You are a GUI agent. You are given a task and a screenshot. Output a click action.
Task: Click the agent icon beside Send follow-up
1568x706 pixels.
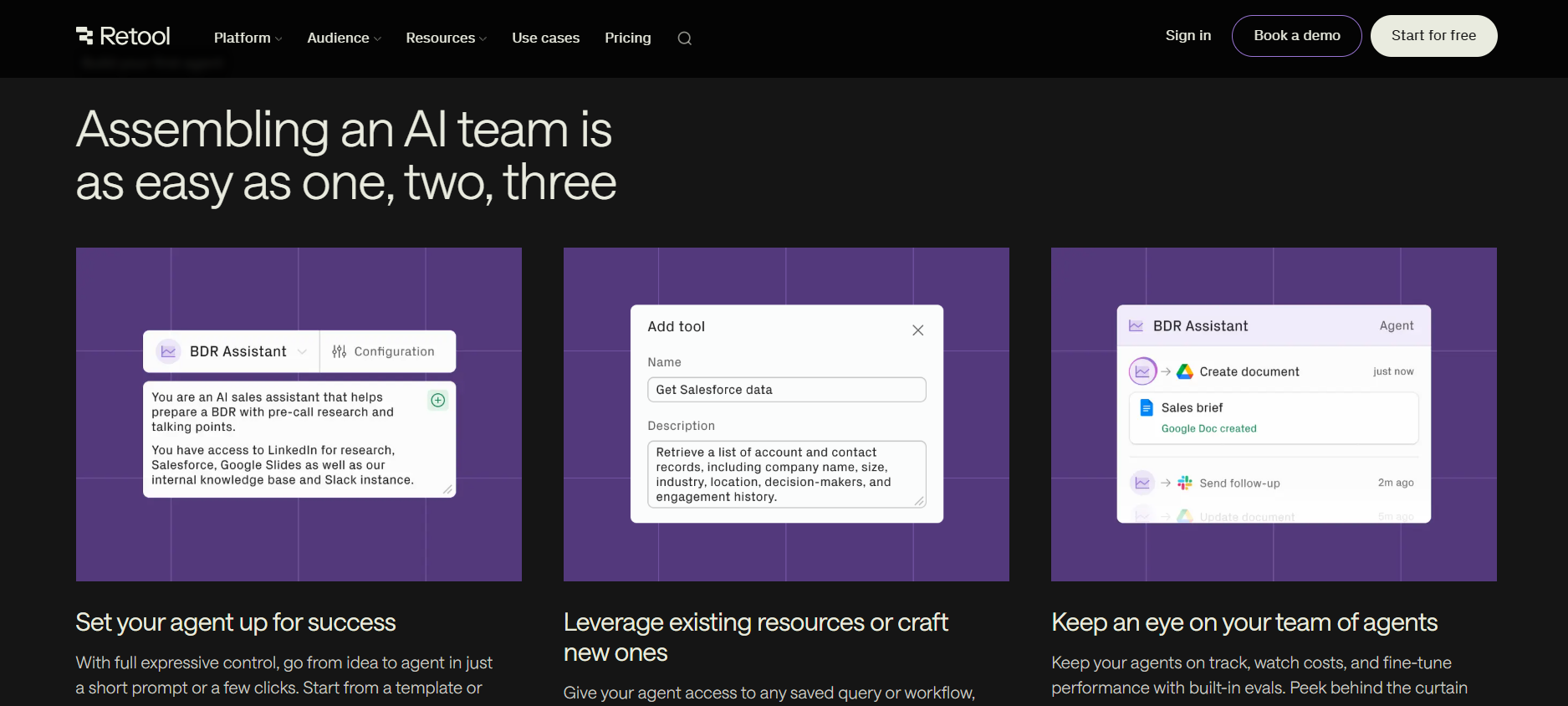tap(1142, 483)
